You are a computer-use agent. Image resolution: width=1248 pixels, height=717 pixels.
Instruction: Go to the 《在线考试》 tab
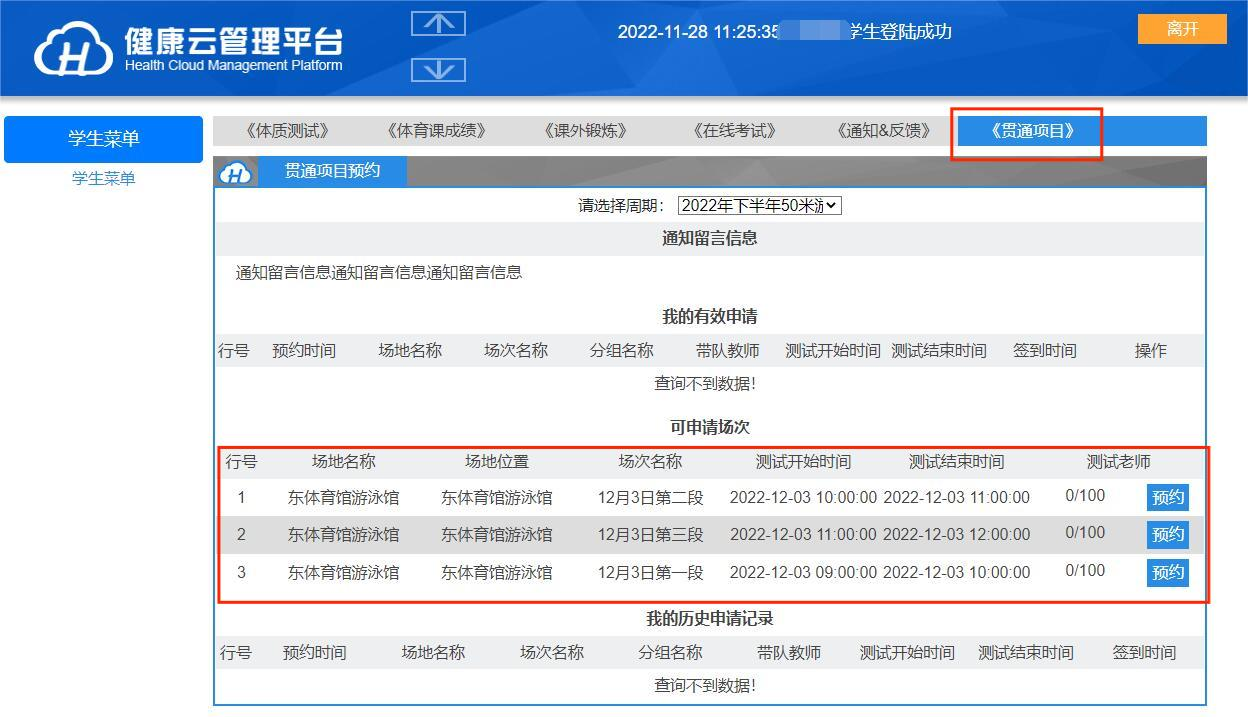pos(734,131)
